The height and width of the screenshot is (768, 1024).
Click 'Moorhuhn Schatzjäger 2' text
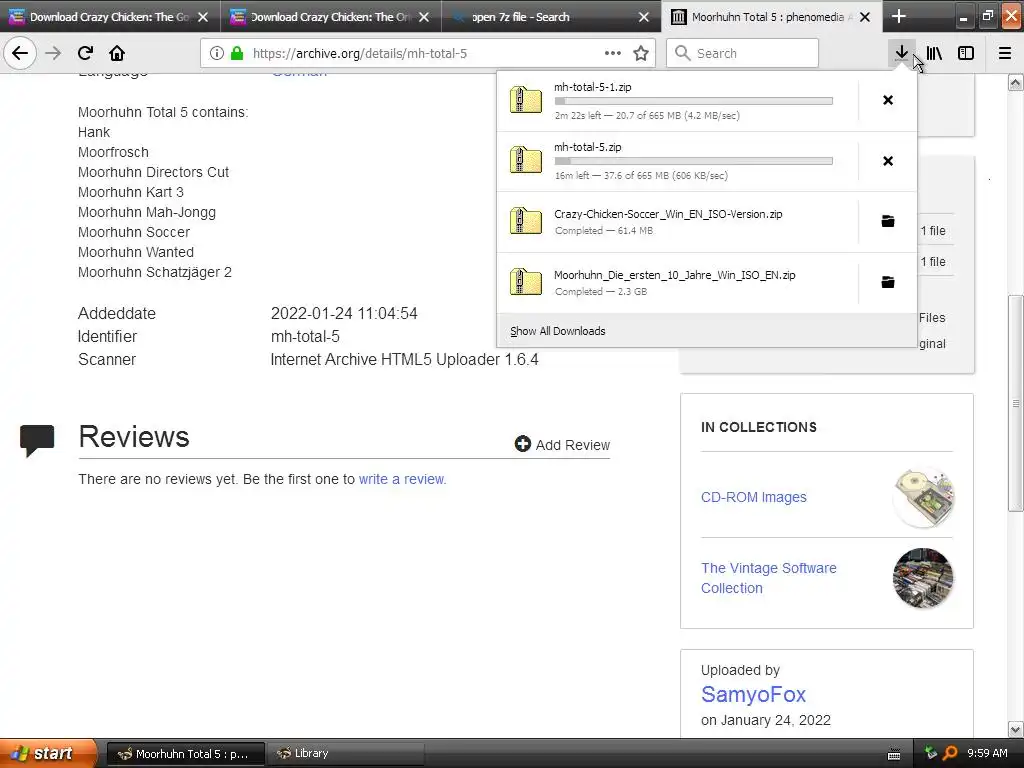(155, 272)
